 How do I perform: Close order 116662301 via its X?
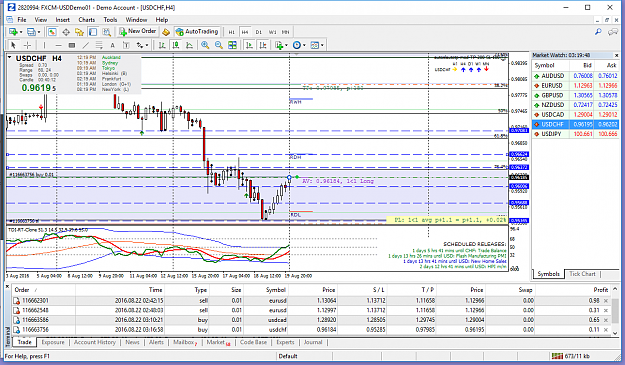(606, 300)
